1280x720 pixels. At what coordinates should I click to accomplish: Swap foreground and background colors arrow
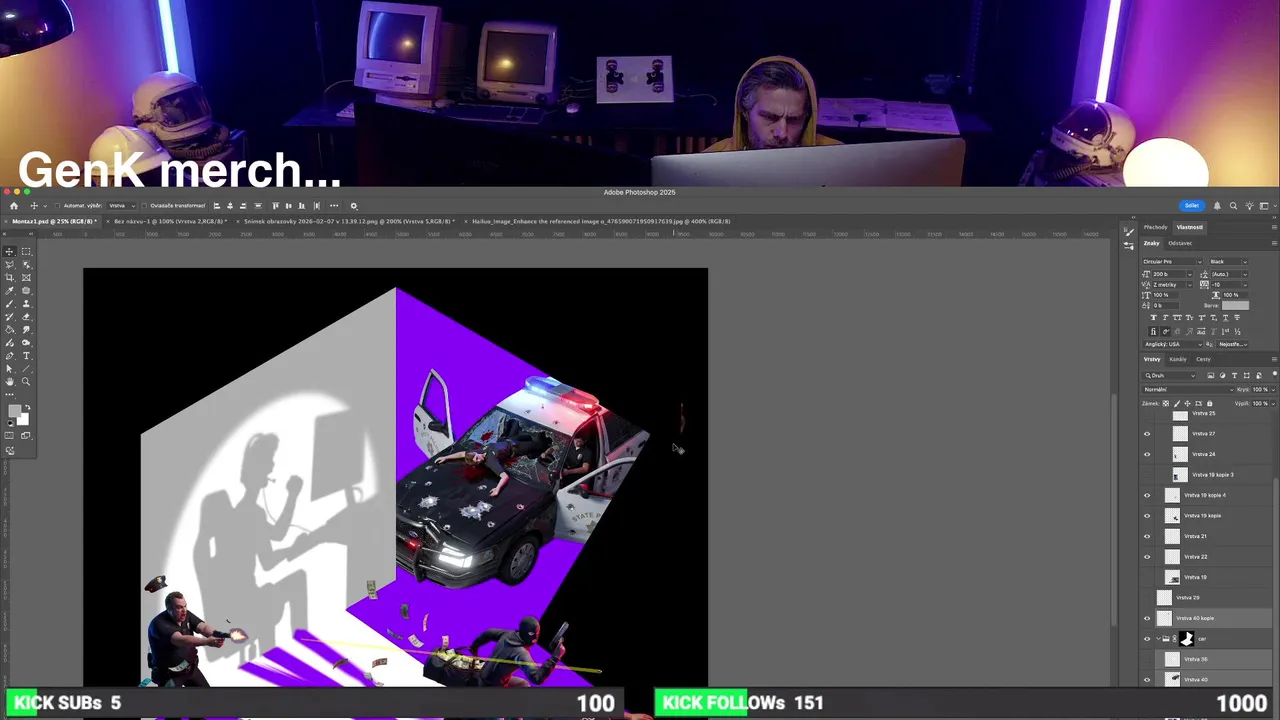[x=28, y=407]
